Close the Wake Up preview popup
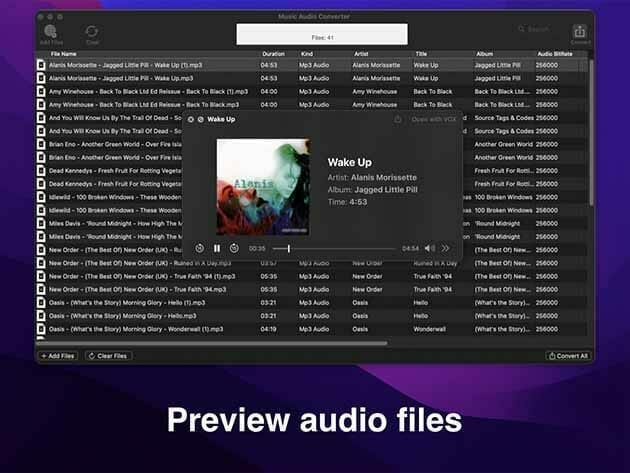This screenshot has height=473, width=630. coord(191,119)
